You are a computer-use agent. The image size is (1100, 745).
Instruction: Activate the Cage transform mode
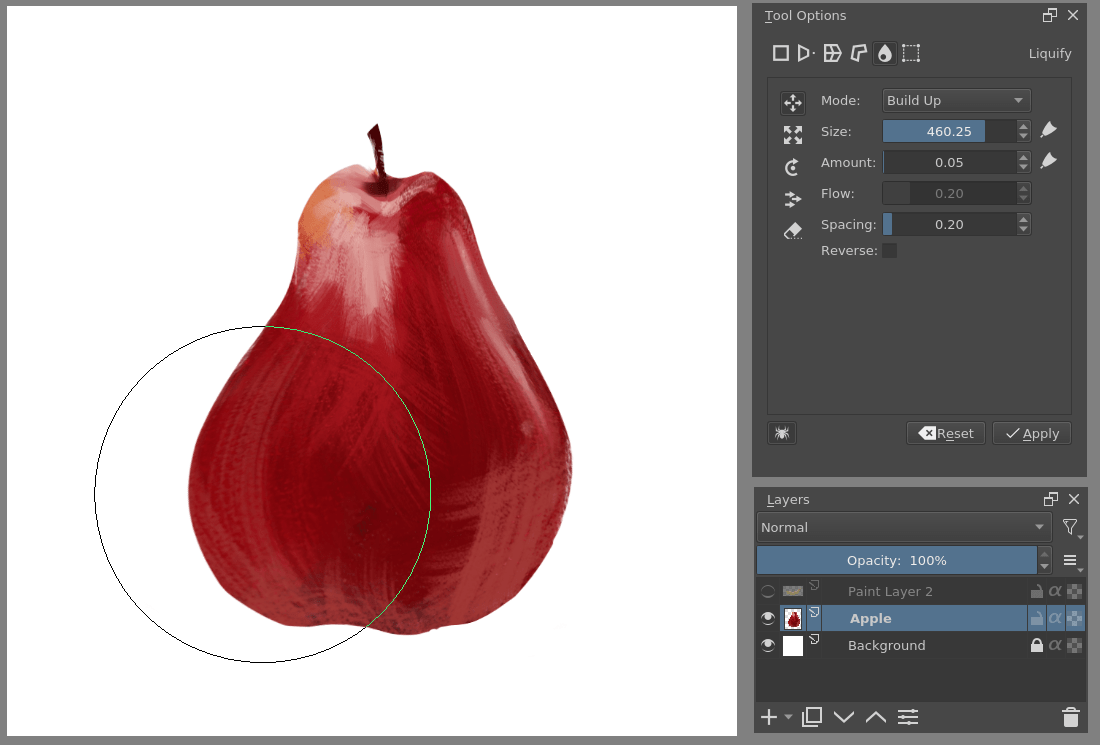pyautogui.click(x=859, y=53)
